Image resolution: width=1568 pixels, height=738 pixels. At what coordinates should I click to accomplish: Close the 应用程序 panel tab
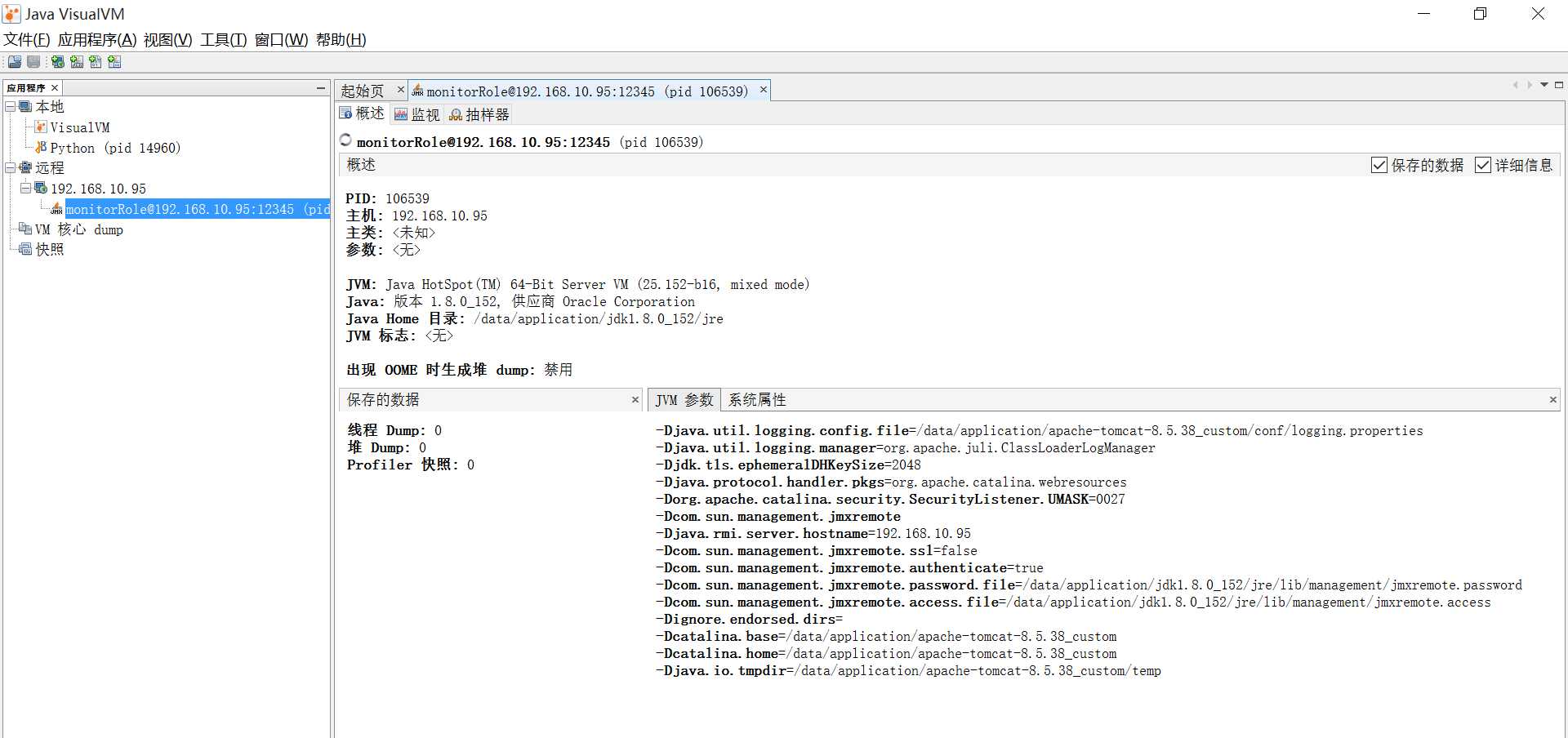[55, 87]
